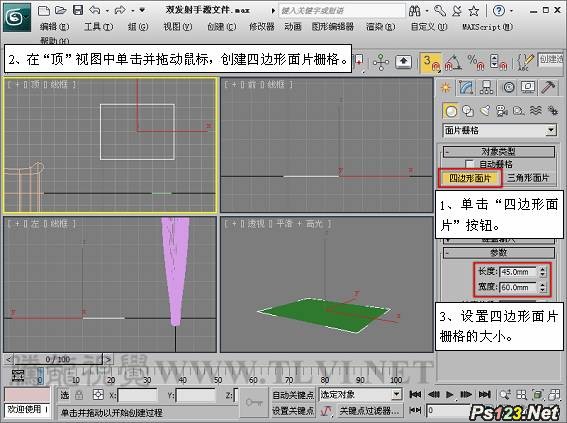
Task: Select the Cameras category icon
Action: (x=502, y=111)
